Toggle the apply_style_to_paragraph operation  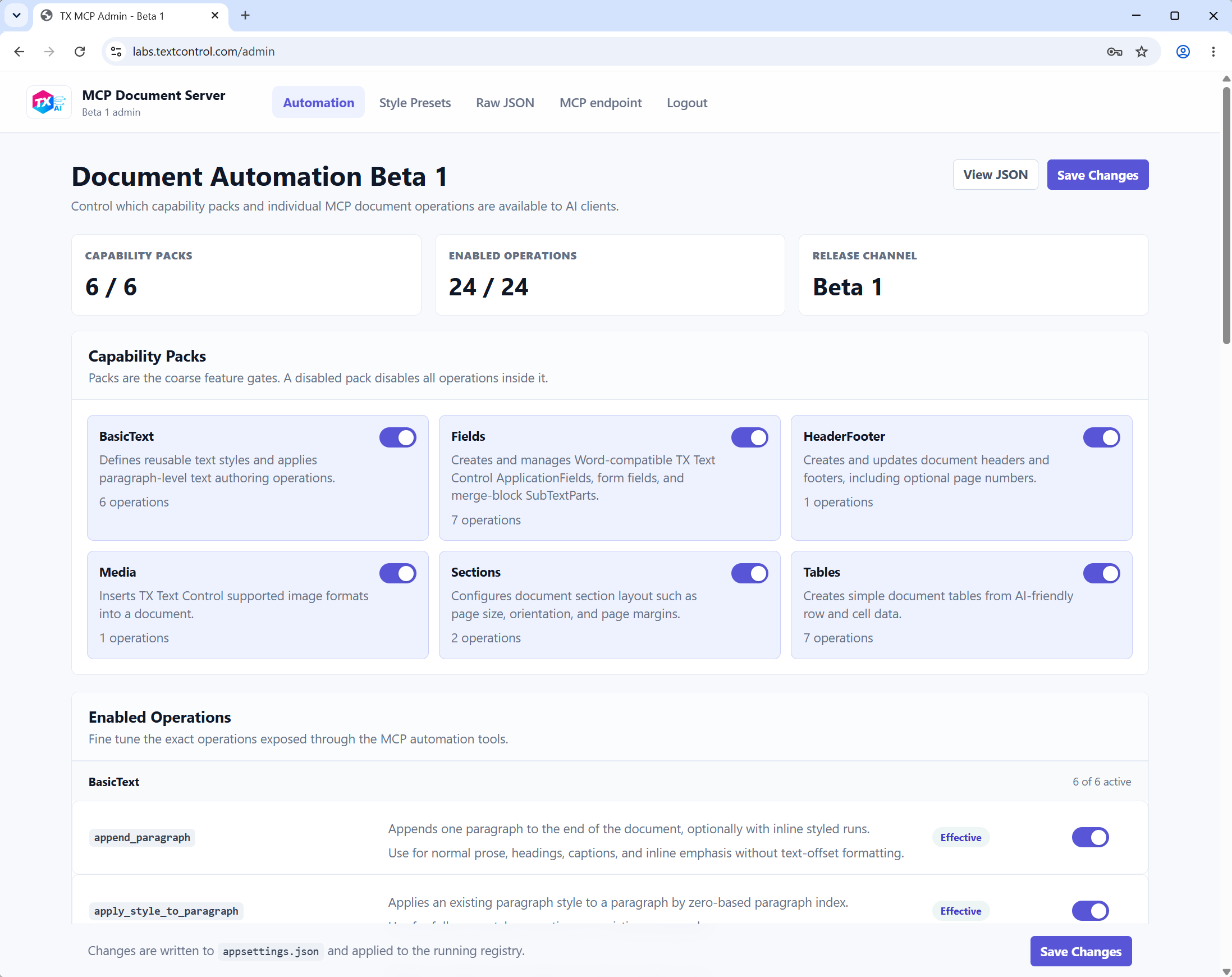pos(1091,911)
